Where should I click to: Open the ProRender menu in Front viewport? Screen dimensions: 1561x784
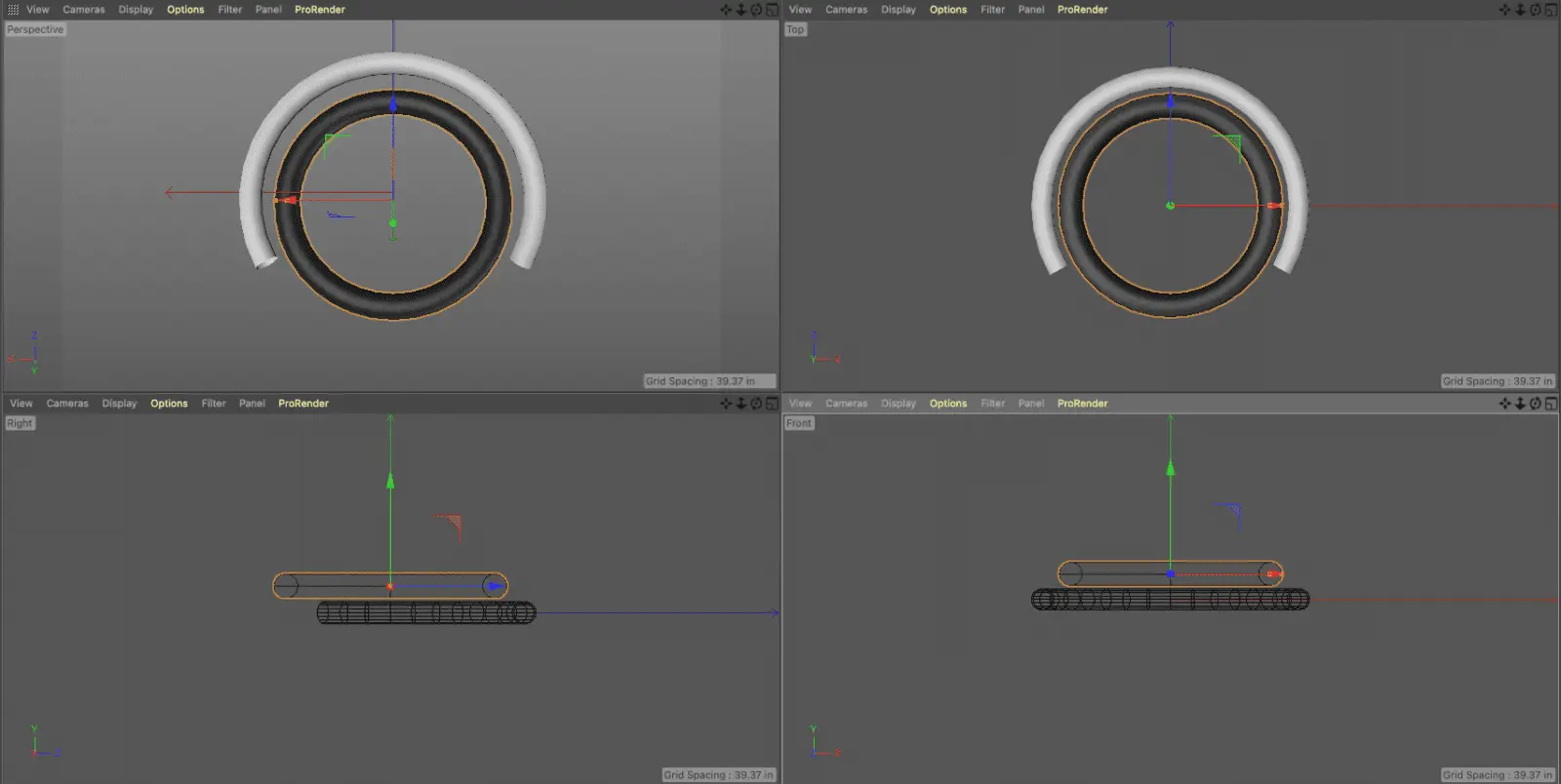point(1082,404)
